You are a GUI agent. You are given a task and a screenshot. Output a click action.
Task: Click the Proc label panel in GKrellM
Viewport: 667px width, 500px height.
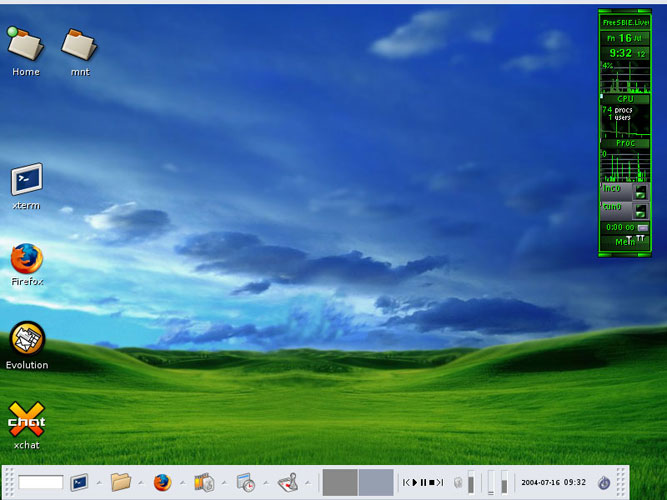(625, 143)
